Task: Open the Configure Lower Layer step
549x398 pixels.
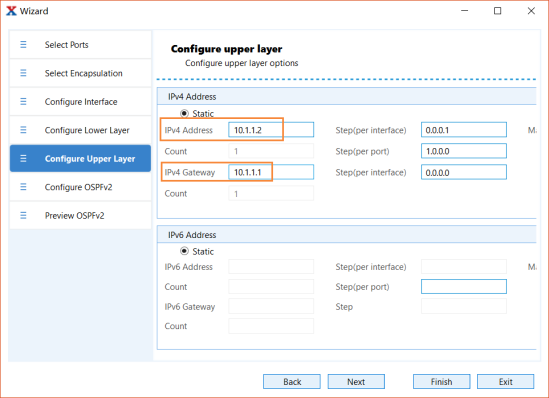Action: click(x=80, y=130)
